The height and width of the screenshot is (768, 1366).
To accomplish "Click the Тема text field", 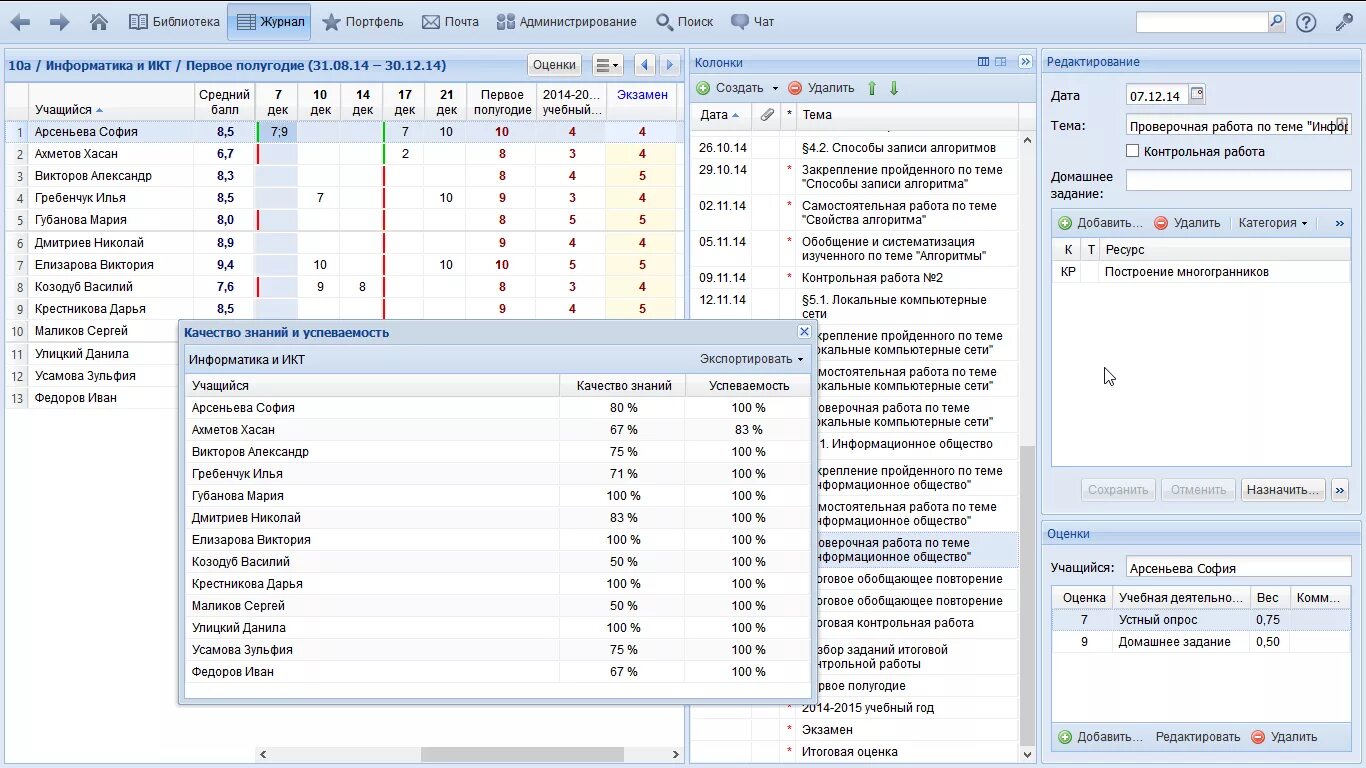I will pos(1238,126).
